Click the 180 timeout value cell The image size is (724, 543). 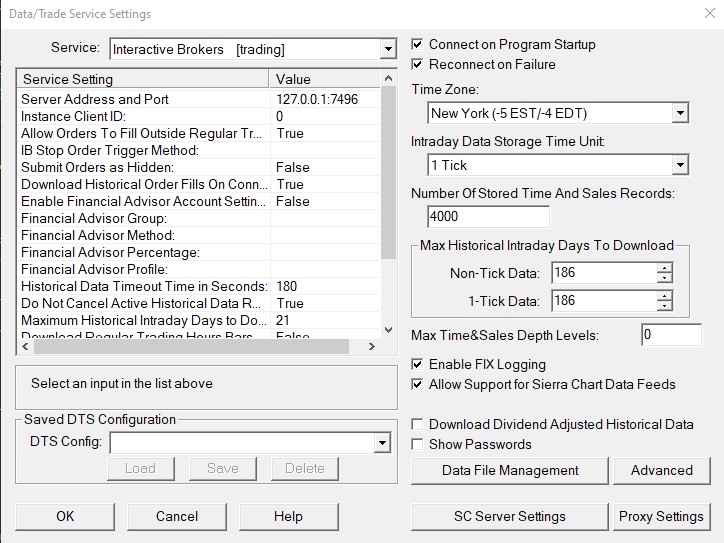[x=326, y=286]
